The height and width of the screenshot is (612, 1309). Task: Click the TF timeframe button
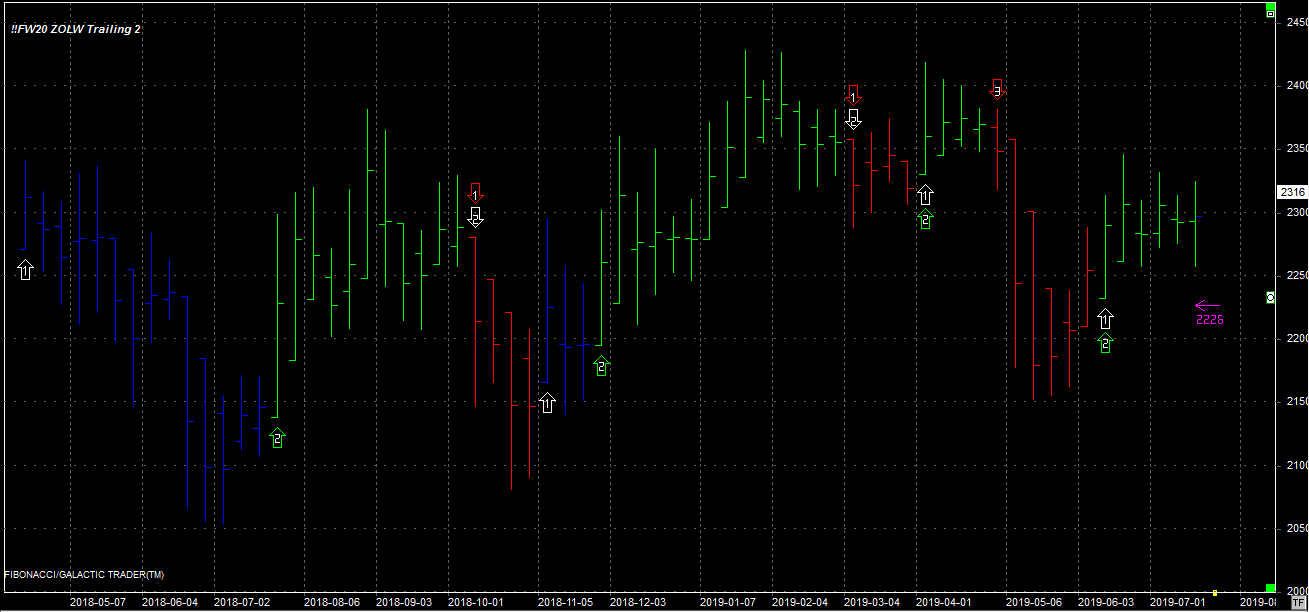point(1298,604)
